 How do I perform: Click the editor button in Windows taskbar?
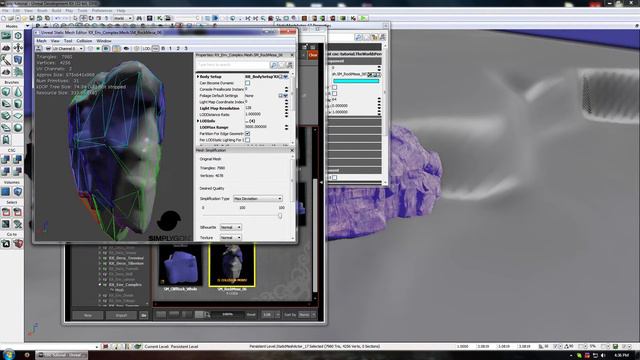(x=61, y=355)
